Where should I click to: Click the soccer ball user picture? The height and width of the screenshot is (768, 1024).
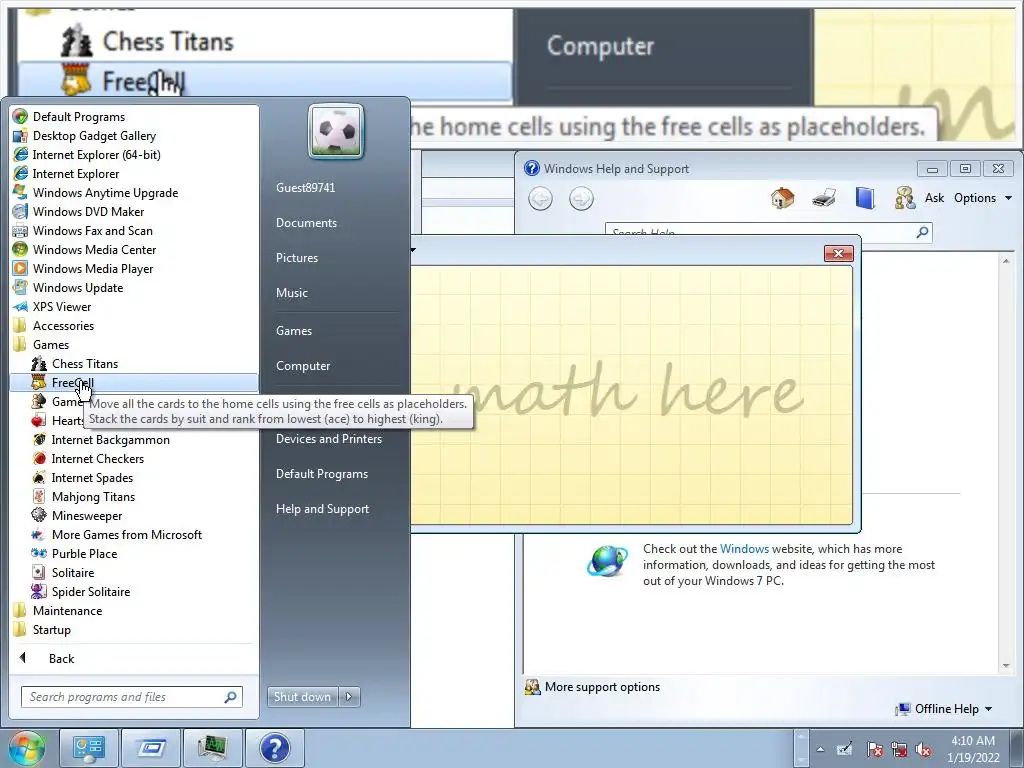click(336, 131)
